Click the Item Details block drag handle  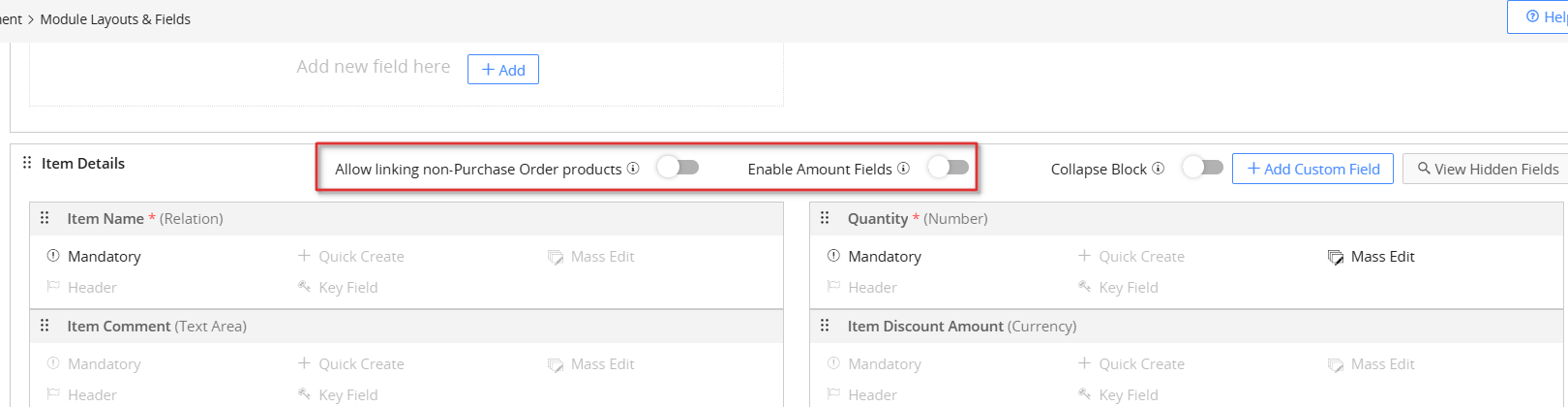[x=27, y=163]
